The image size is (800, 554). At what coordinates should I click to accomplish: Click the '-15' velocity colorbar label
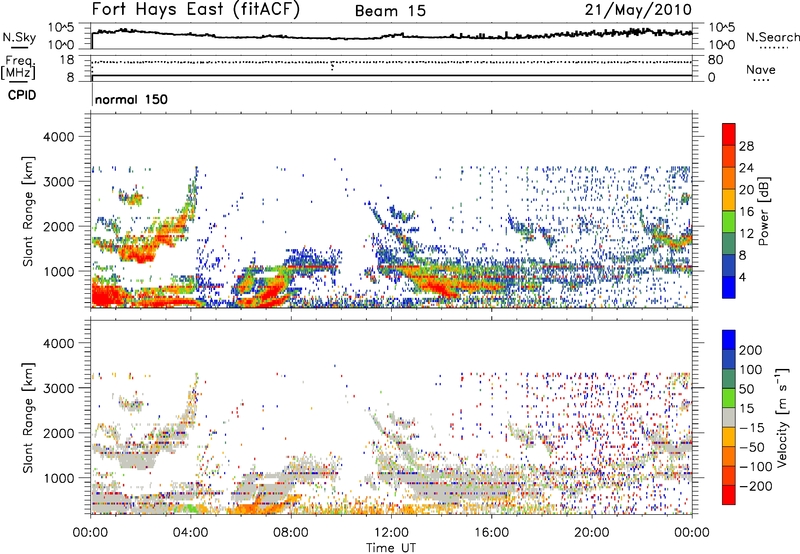point(752,428)
